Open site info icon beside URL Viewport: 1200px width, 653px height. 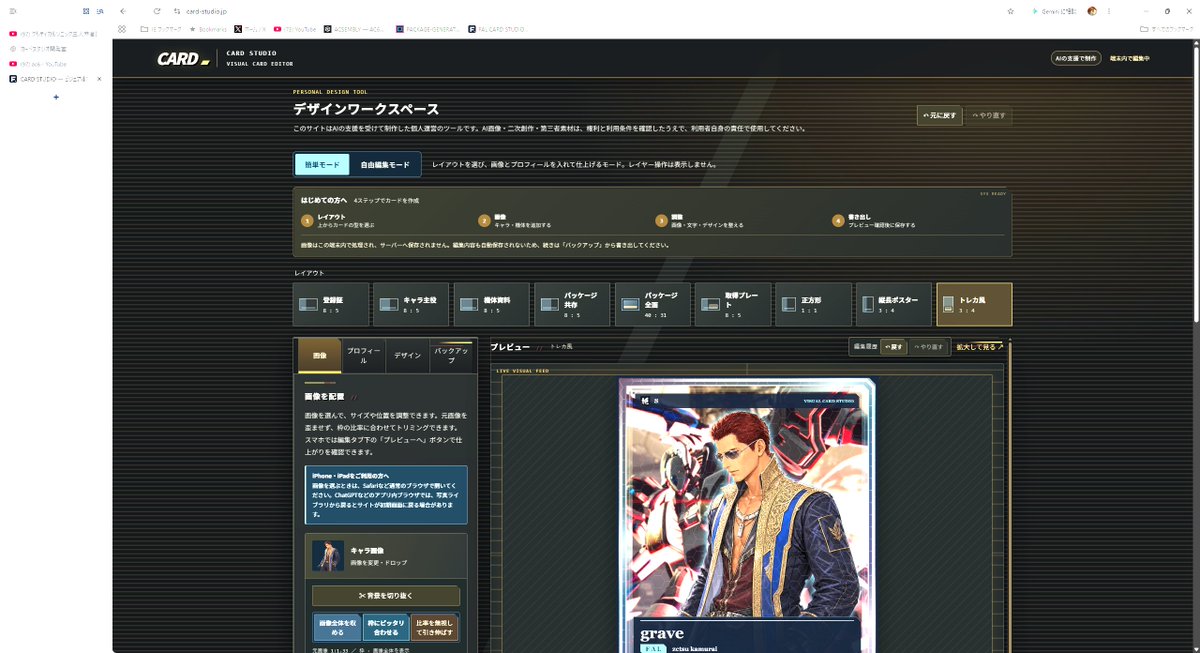click(x=177, y=11)
